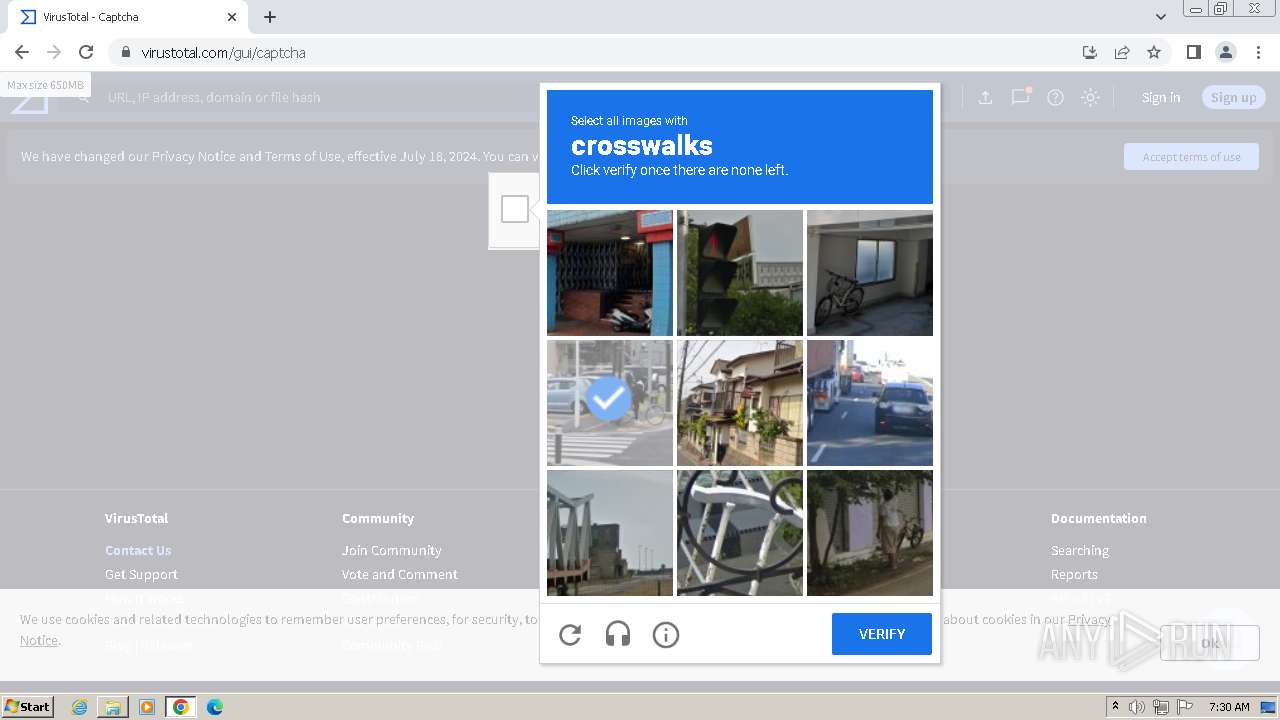Click the Sign in link
The width and height of the screenshot is (1280, 720).
(x=1161, y=97)
